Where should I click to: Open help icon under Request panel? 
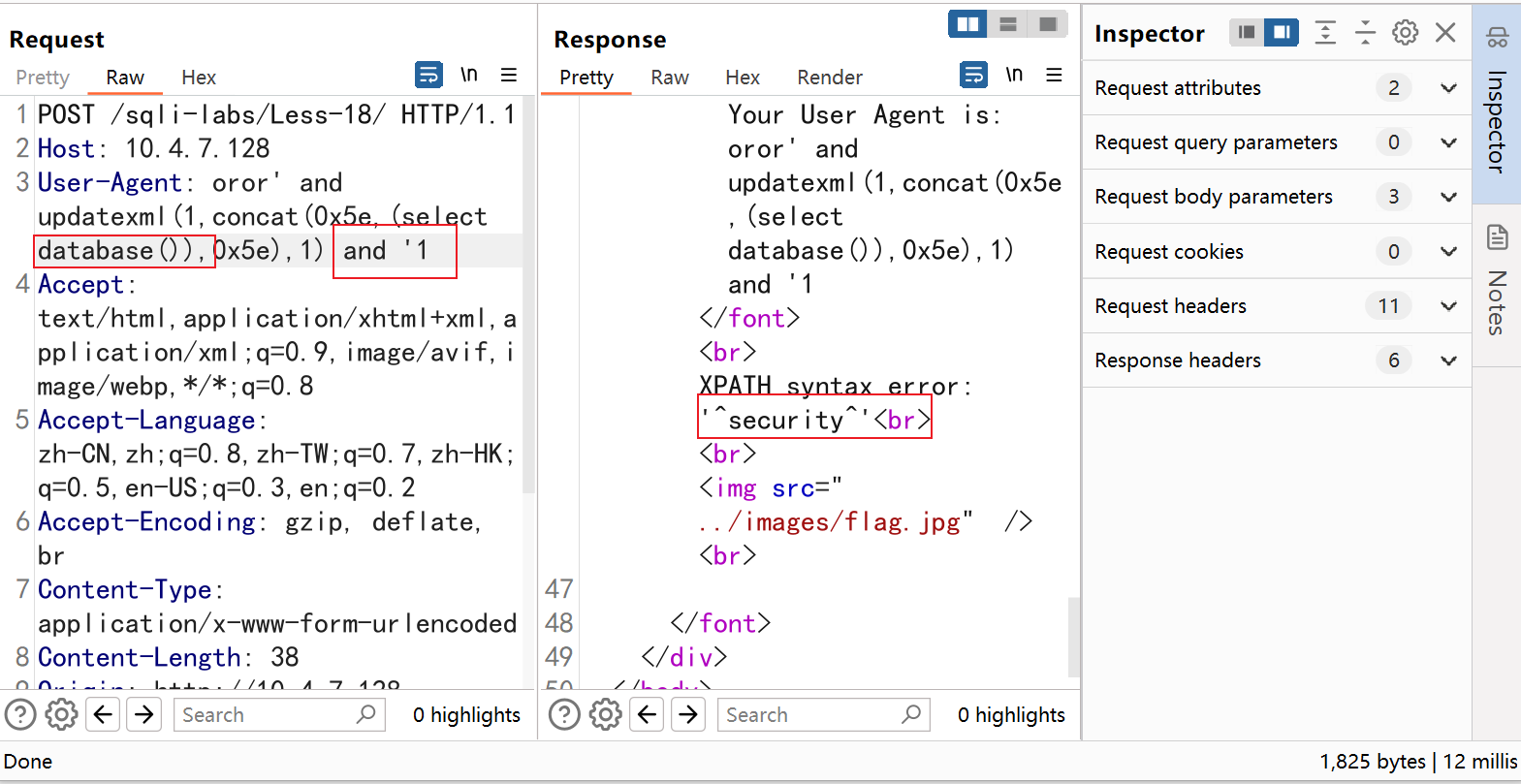(x=20, y=715)
